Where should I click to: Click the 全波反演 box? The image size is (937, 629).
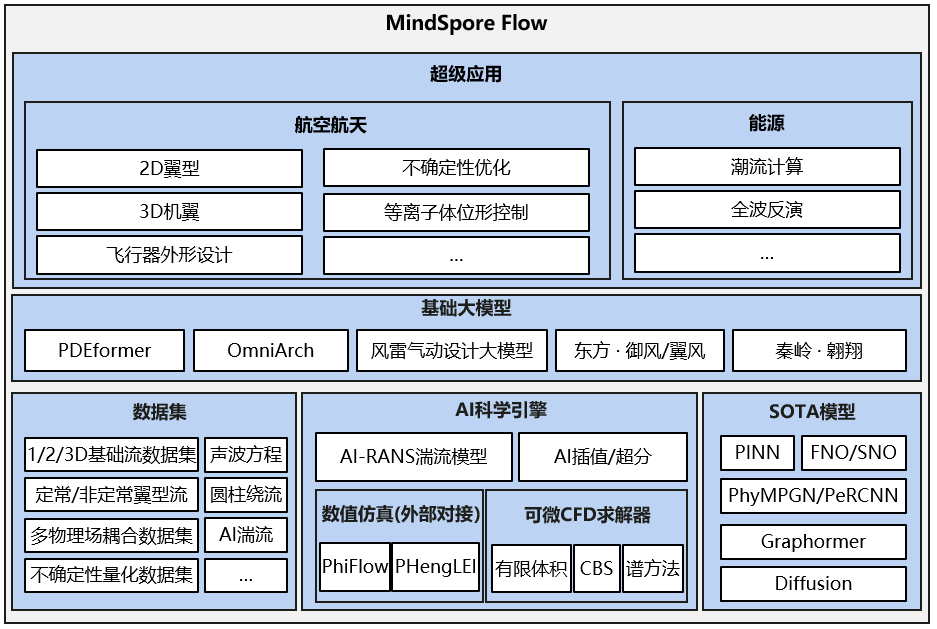(x=767, y=210)
